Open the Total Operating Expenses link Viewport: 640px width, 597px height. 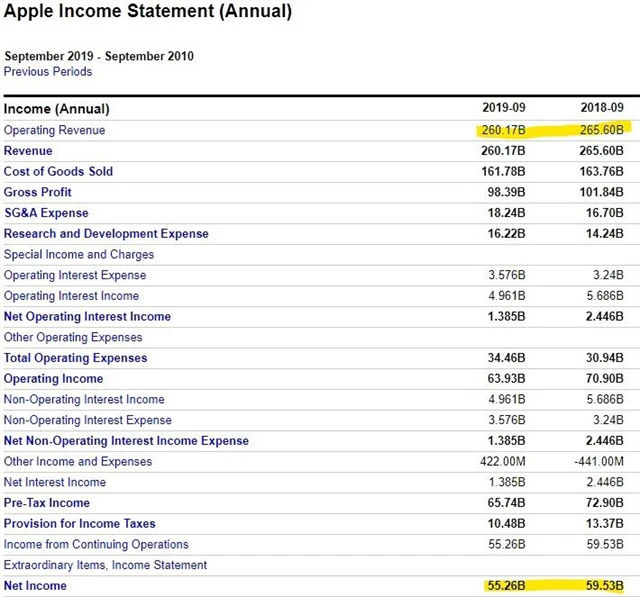(x=75, y=358)
